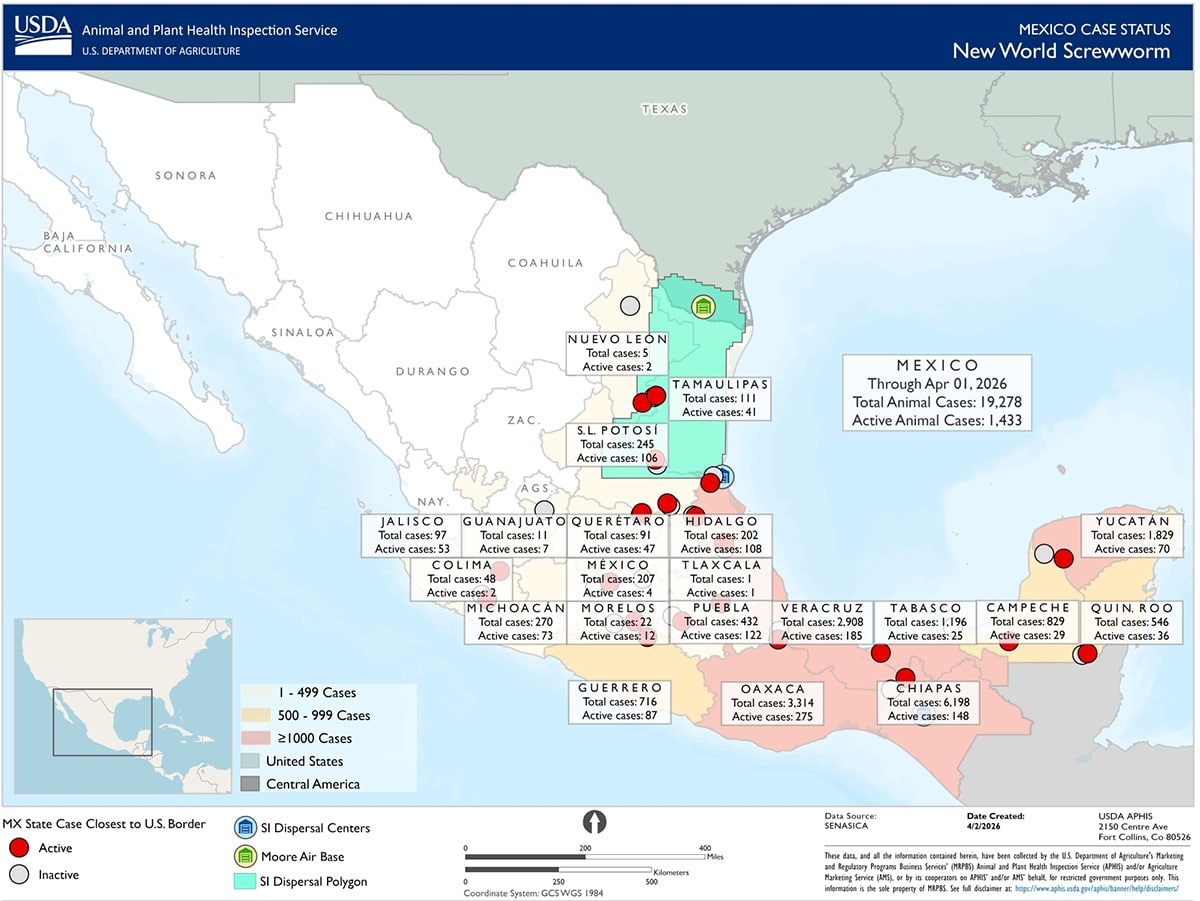Click the SI Dispersal Polygon teal swatch
The width and height of the screenshot is (1200, 901).
coord(244,882)
